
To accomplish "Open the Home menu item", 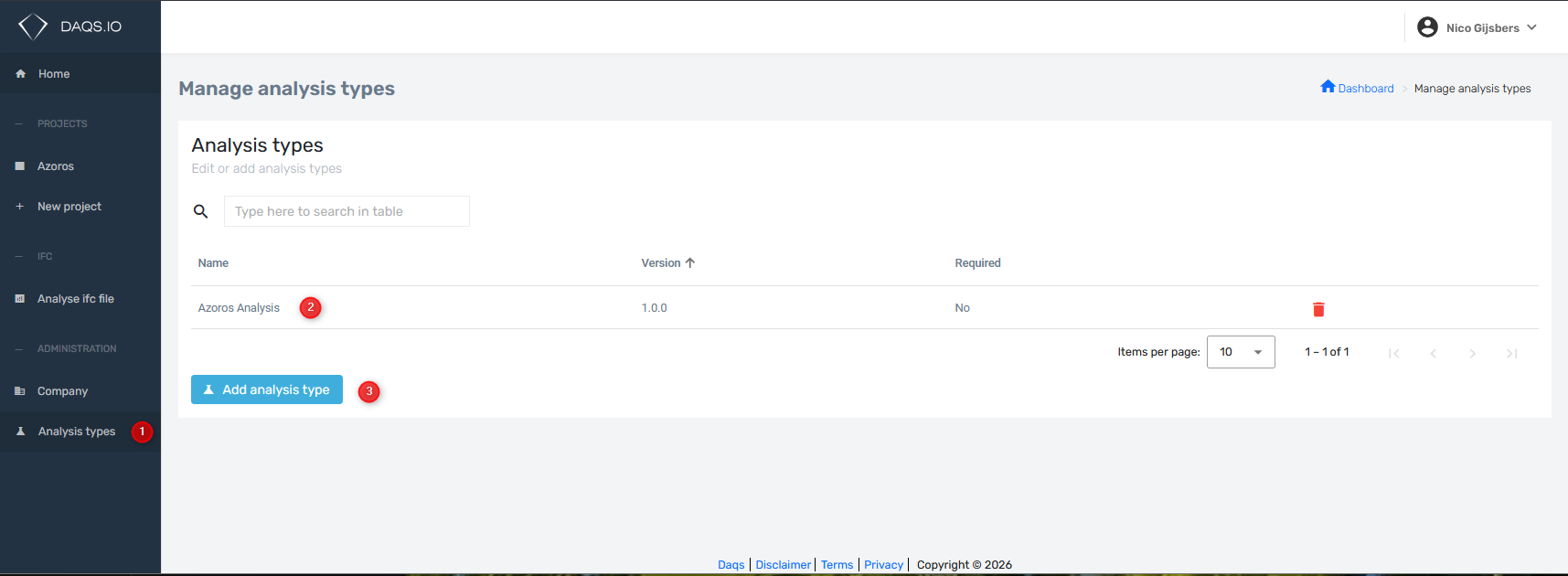I will tap(80, 74).
